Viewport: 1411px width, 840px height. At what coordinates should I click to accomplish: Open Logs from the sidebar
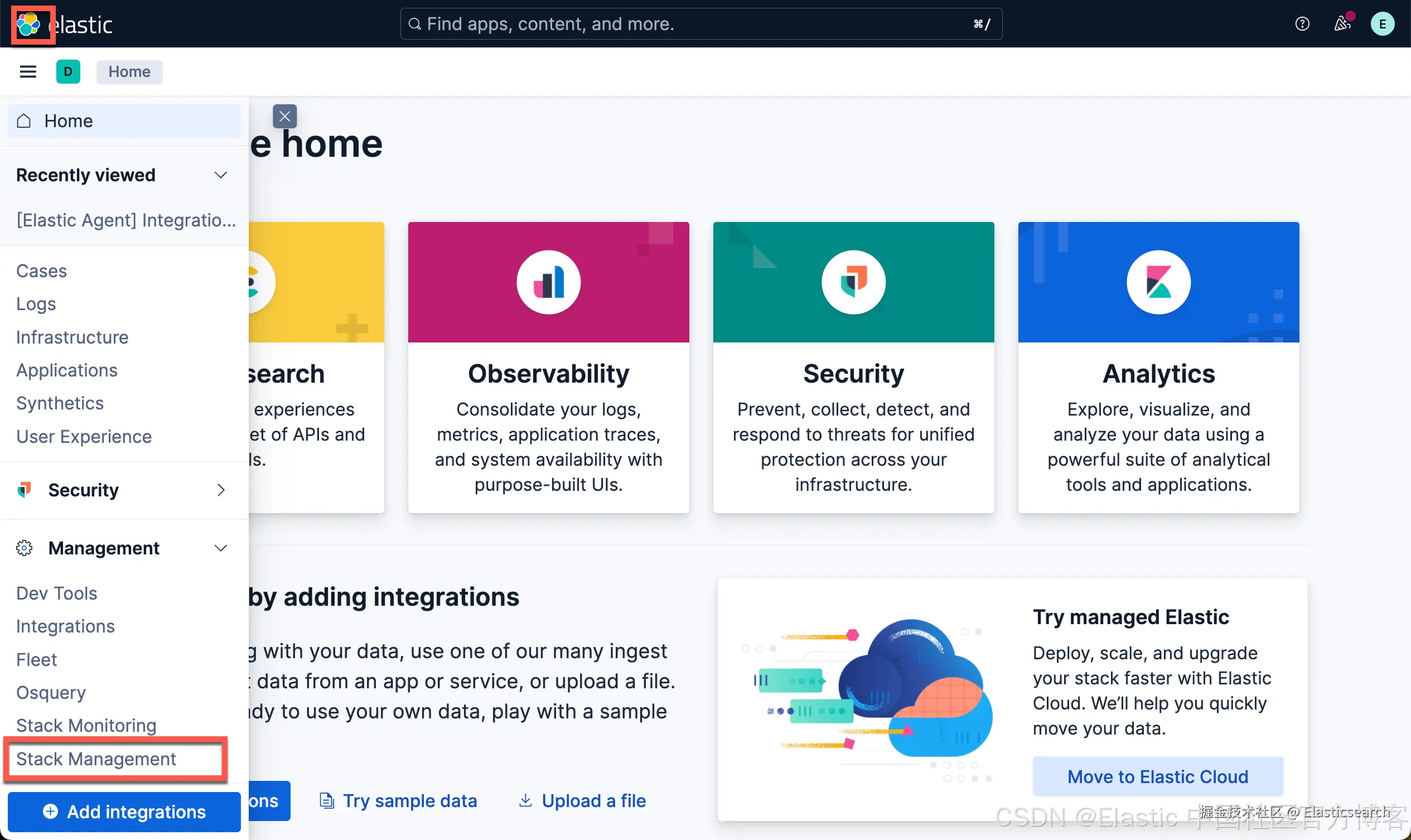36,304
